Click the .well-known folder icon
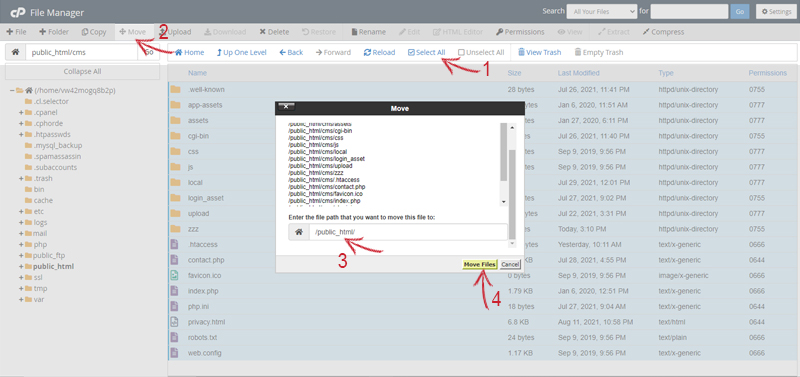The height and width of the screenshot is (377, 800). (176, 90)
